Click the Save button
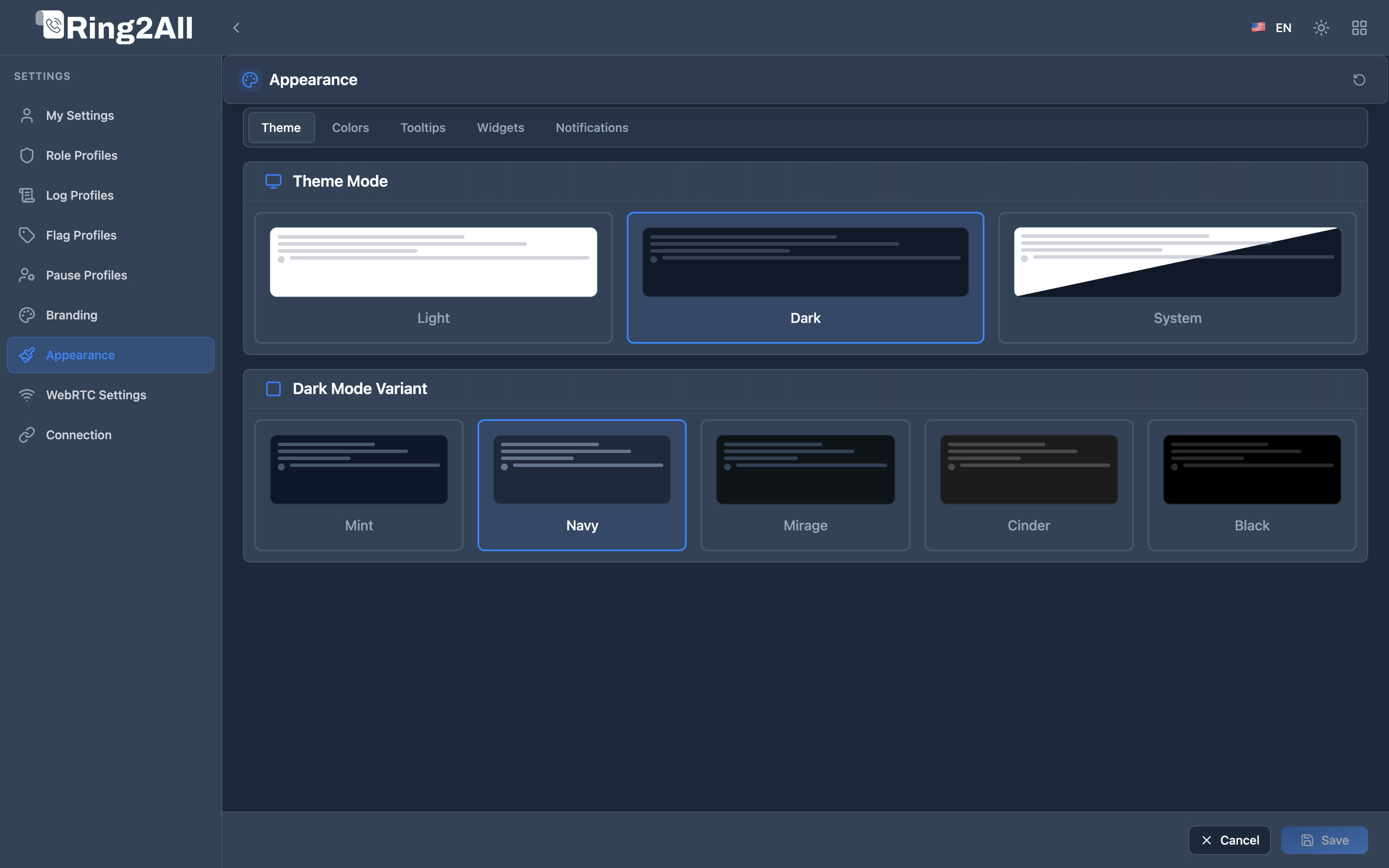Screen dimensions: 1389x868 [x=1324, y=840]
